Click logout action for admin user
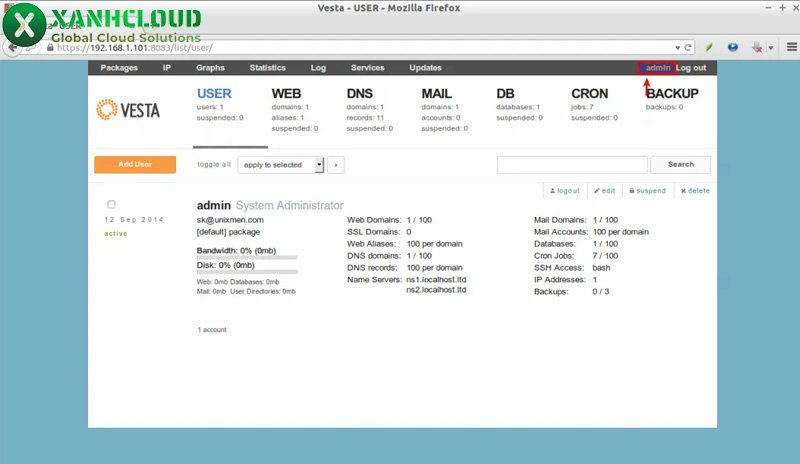This screenshot has height=464, width=800. (565, 191)
